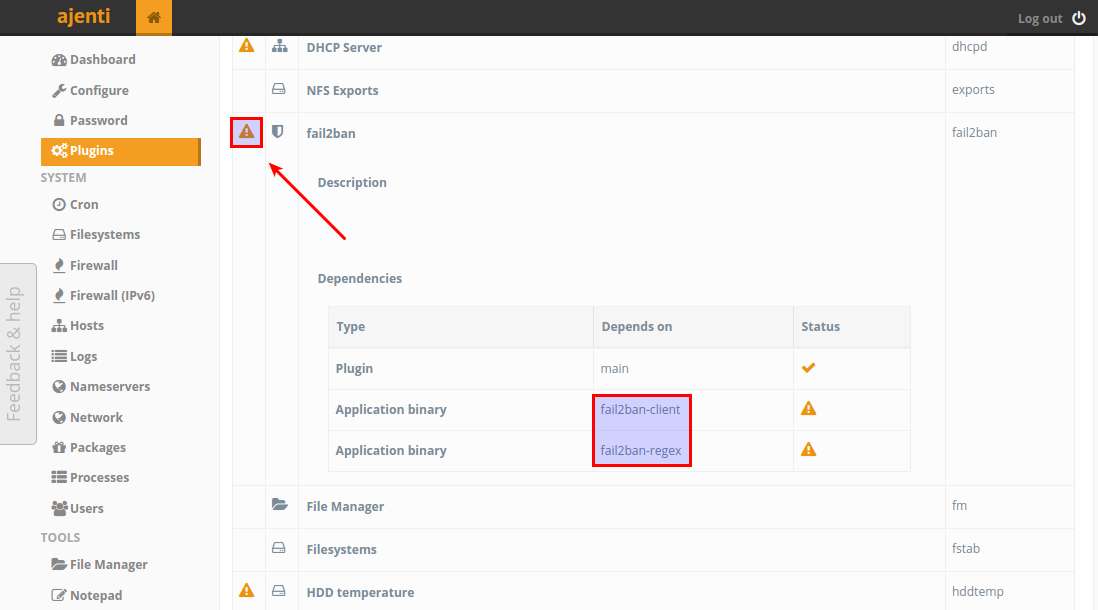Click the Network globe icon
This screenshot has height=610, width=1098.
tap(59, 417)
